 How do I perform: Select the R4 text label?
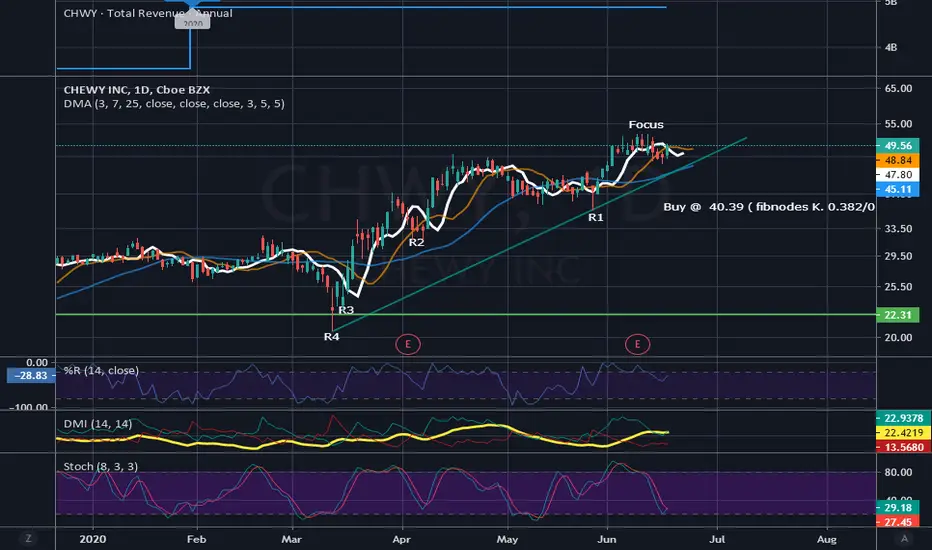tap(332, 337)
